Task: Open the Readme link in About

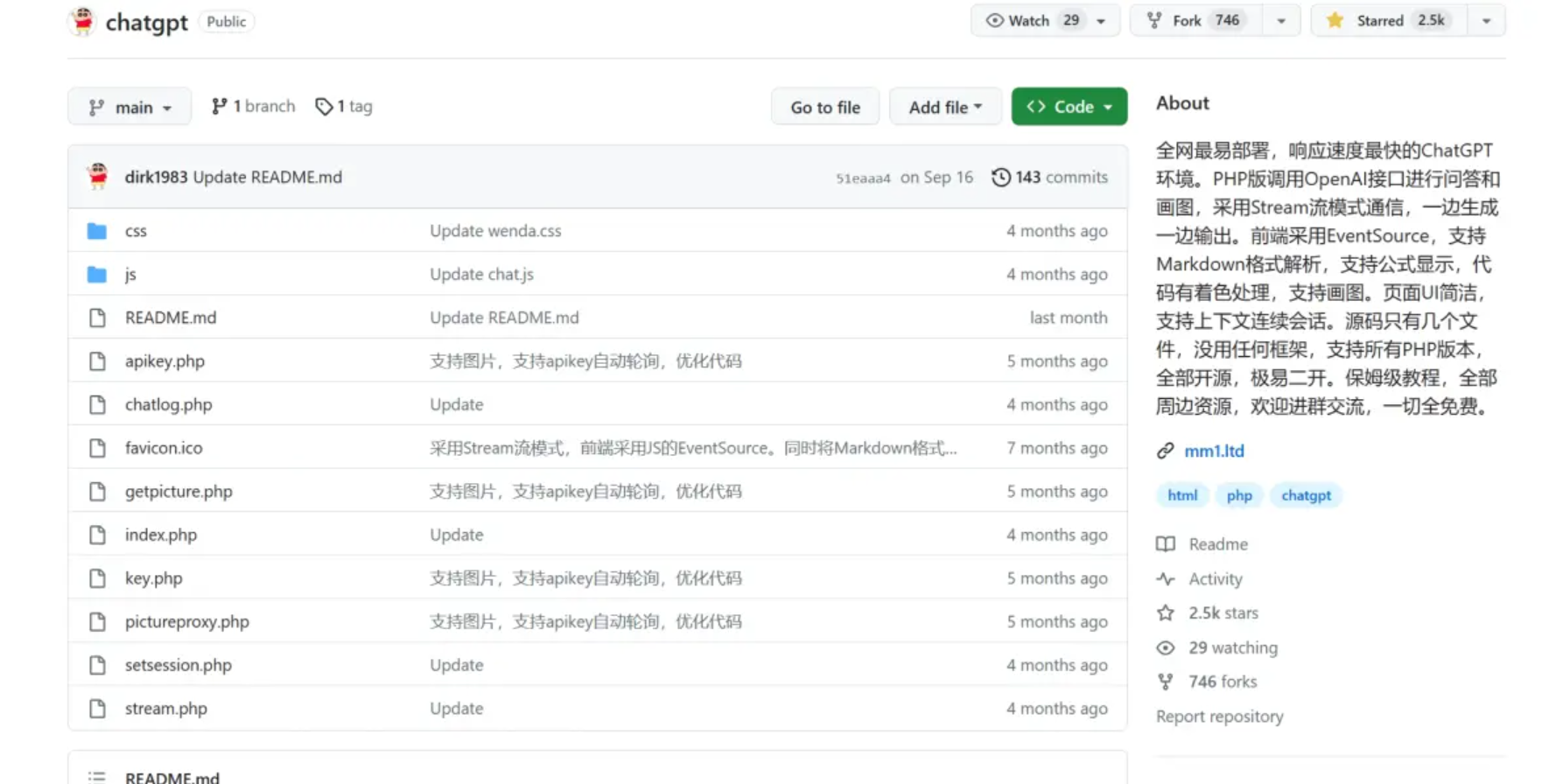Action: click(1218, 544)
